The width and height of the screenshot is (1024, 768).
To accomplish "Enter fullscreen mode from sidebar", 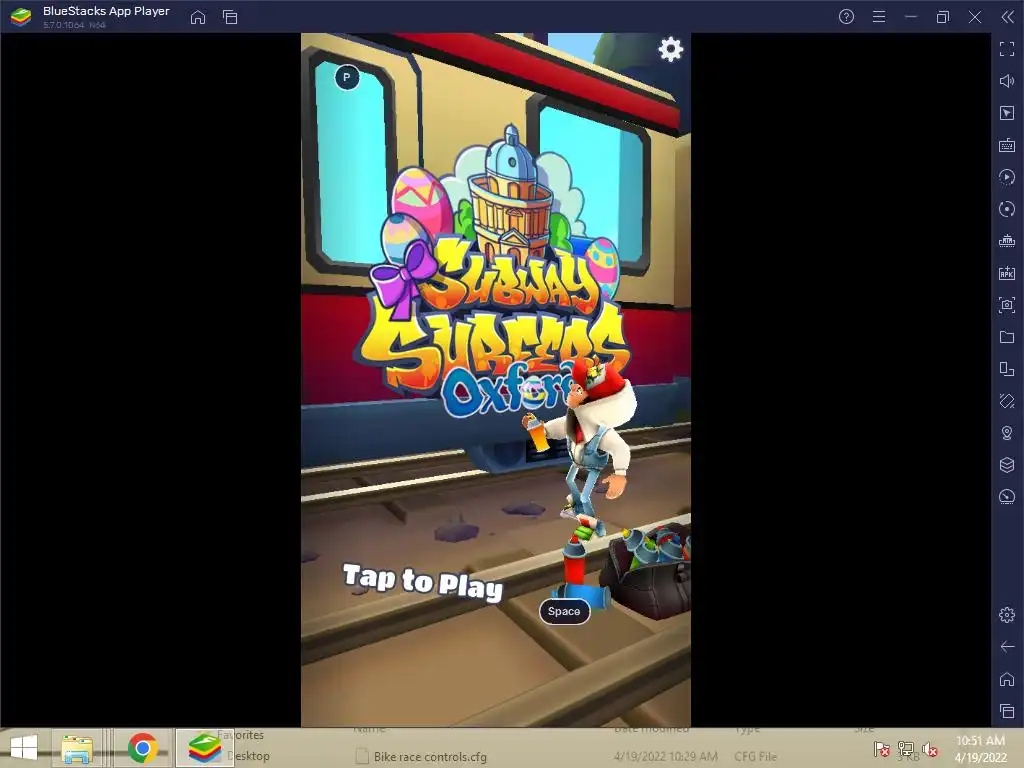I will tap(1007, 49).
